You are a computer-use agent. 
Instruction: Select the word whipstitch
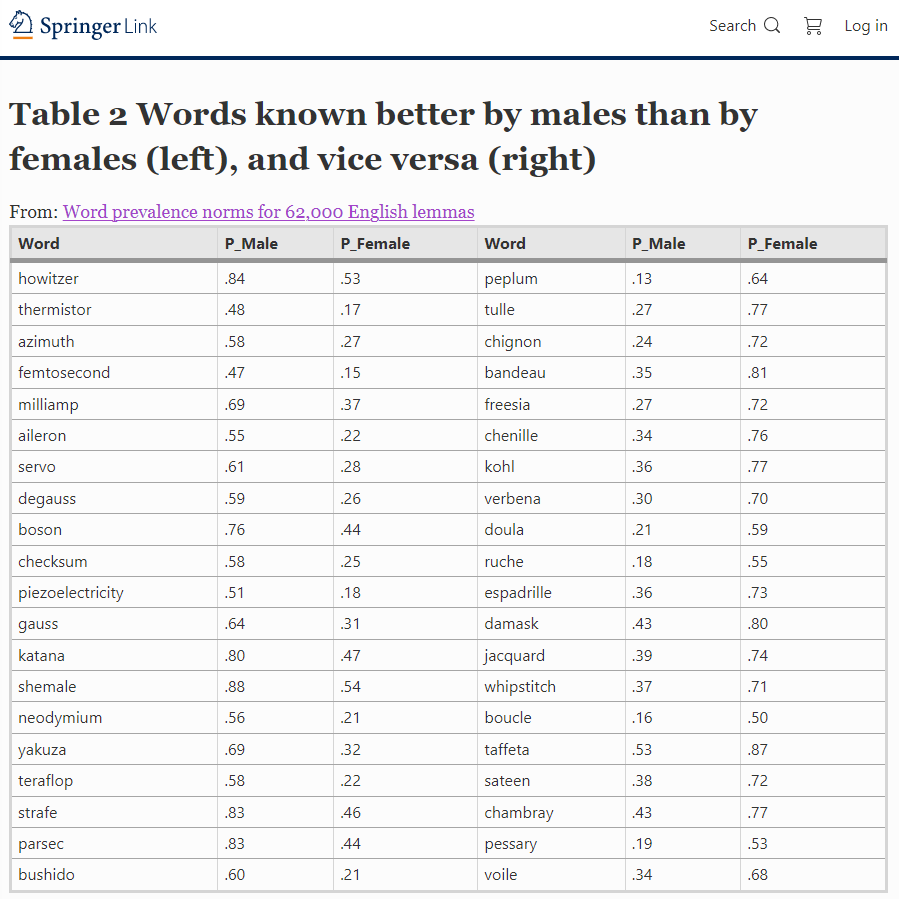(x=520, y=687)
